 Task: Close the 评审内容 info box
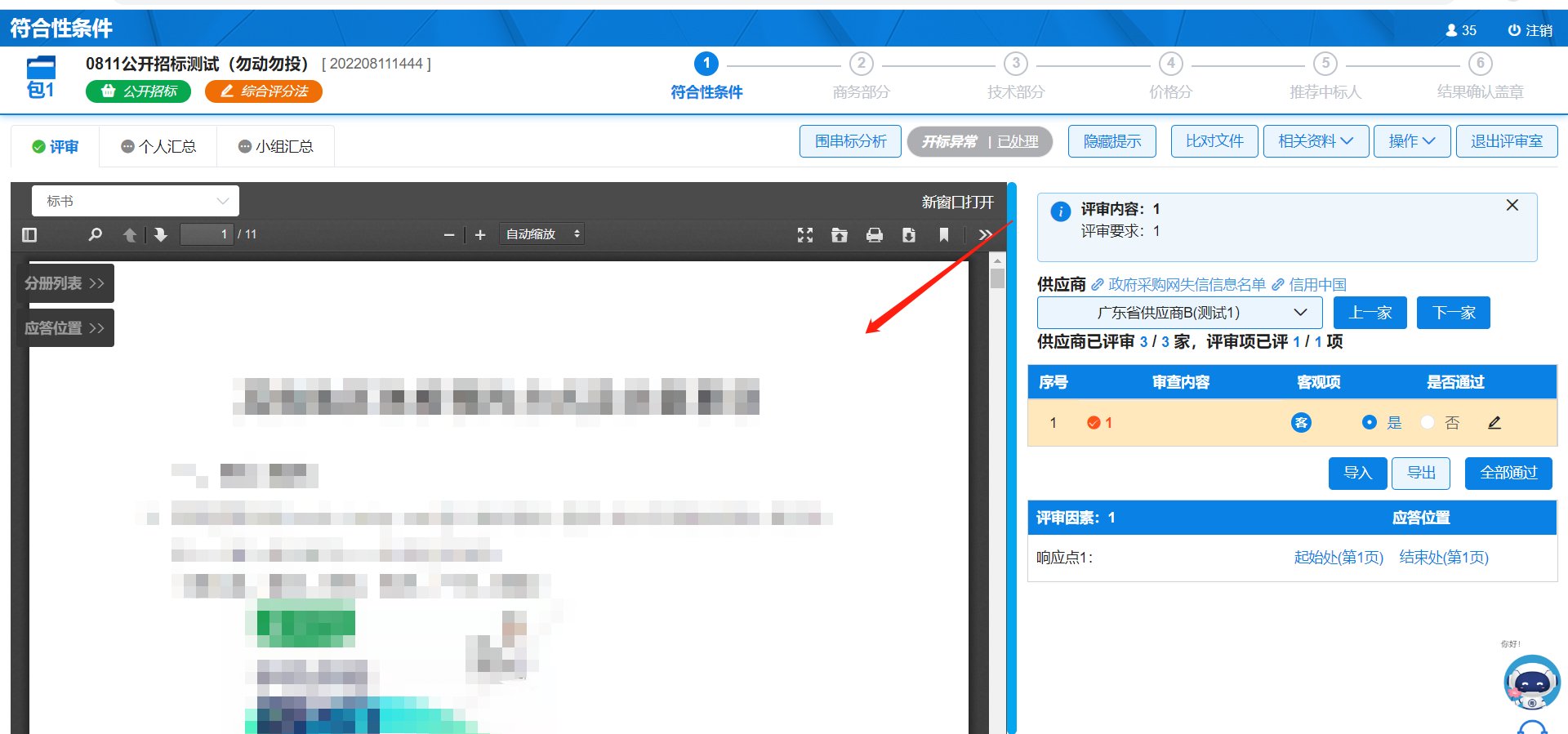coord(1512,206)
